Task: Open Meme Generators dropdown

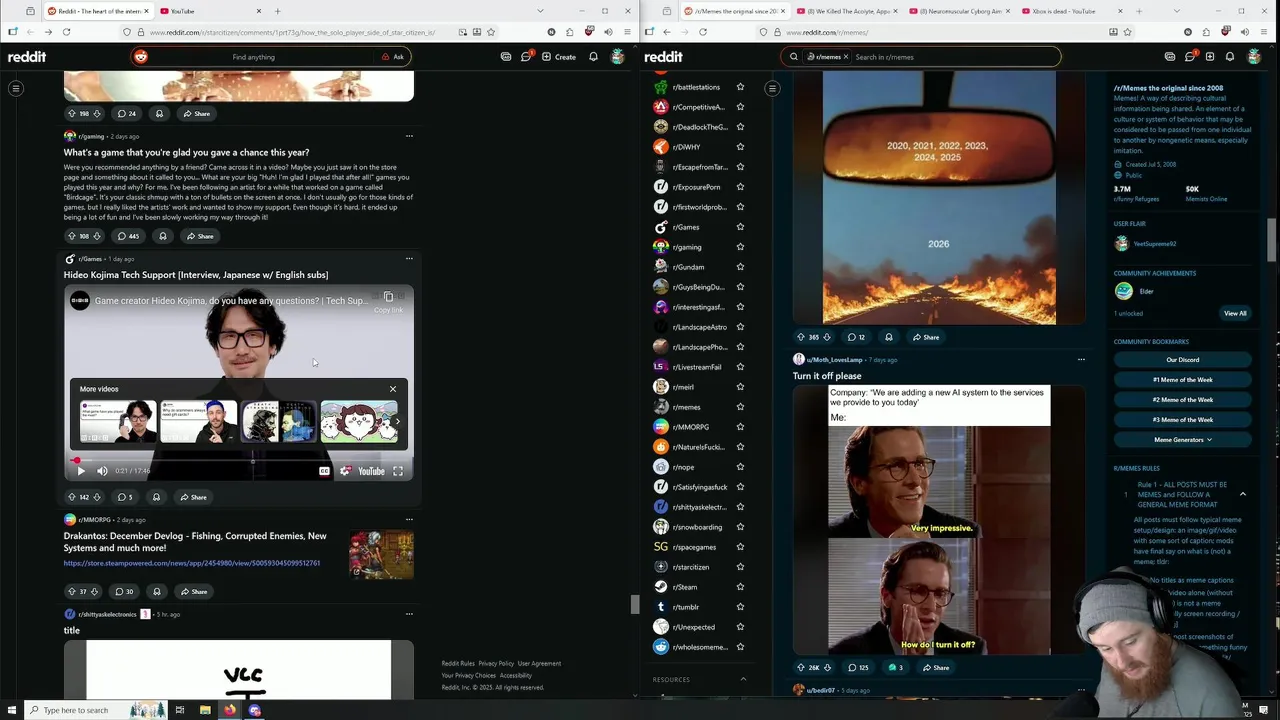Action: (x=1182, y=440)
